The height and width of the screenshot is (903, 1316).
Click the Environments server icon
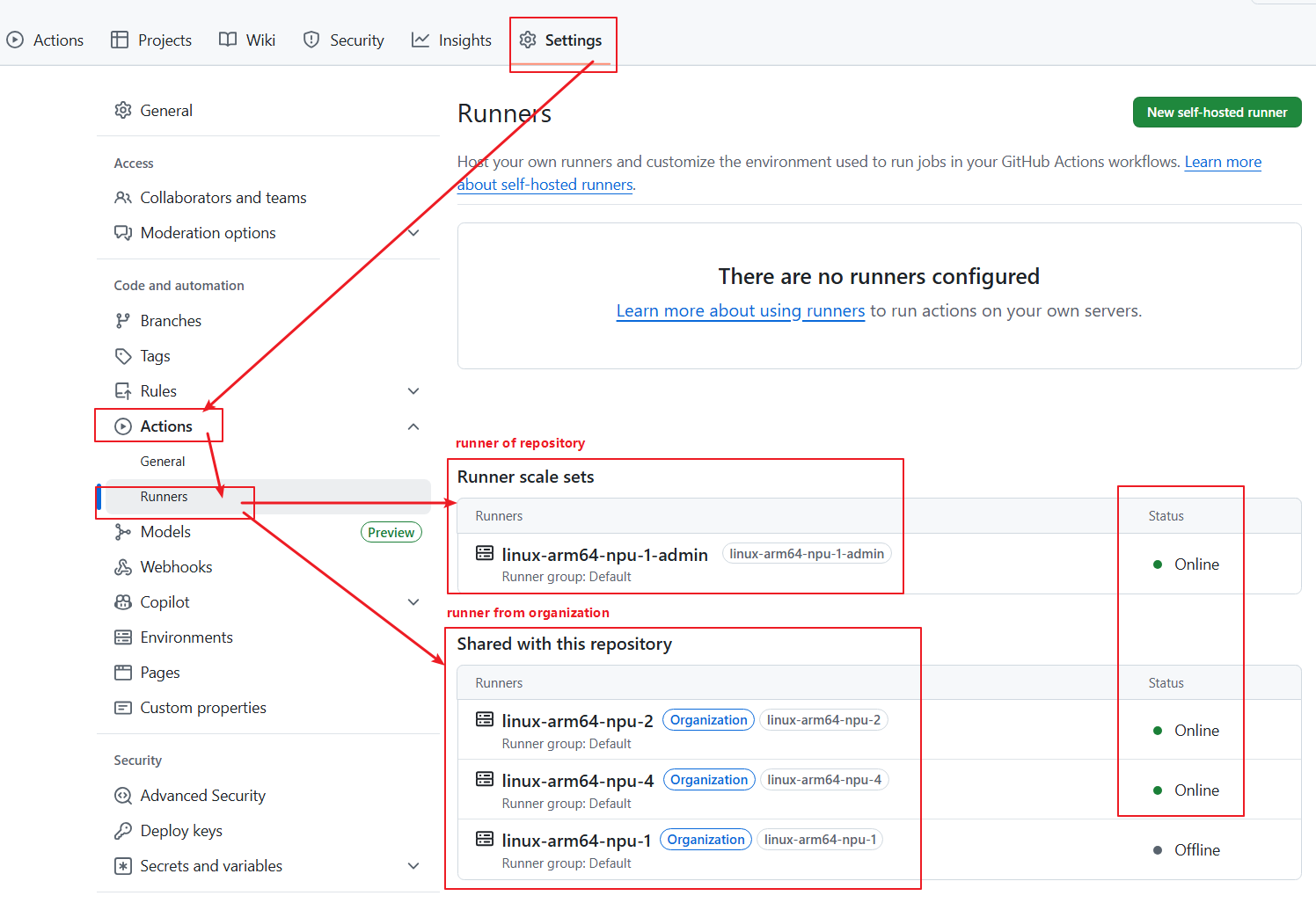[123, 637]
